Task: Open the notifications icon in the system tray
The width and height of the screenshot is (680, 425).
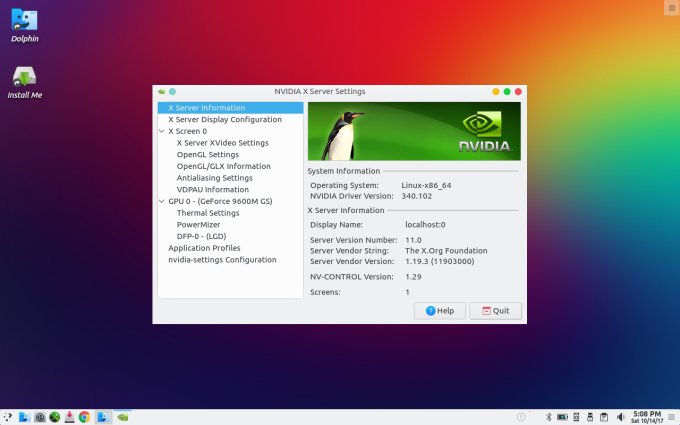Action: coord(521,417)
